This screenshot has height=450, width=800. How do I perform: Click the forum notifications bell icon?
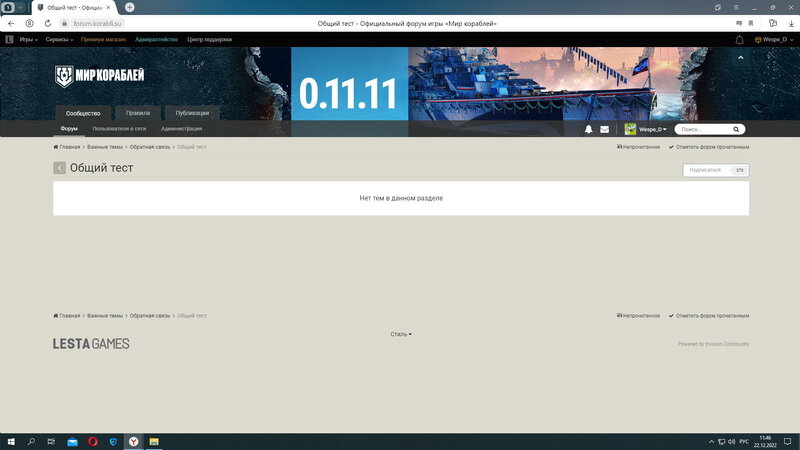(x=588, y=129)
